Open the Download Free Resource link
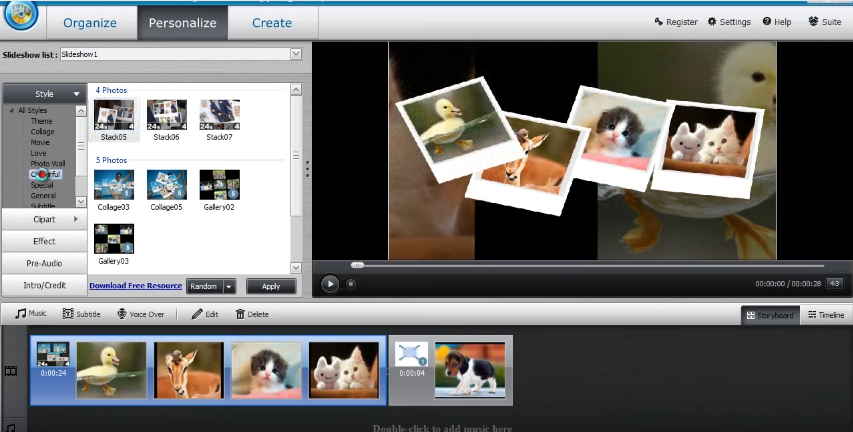 pyautogui.click(x=135, y=286)
